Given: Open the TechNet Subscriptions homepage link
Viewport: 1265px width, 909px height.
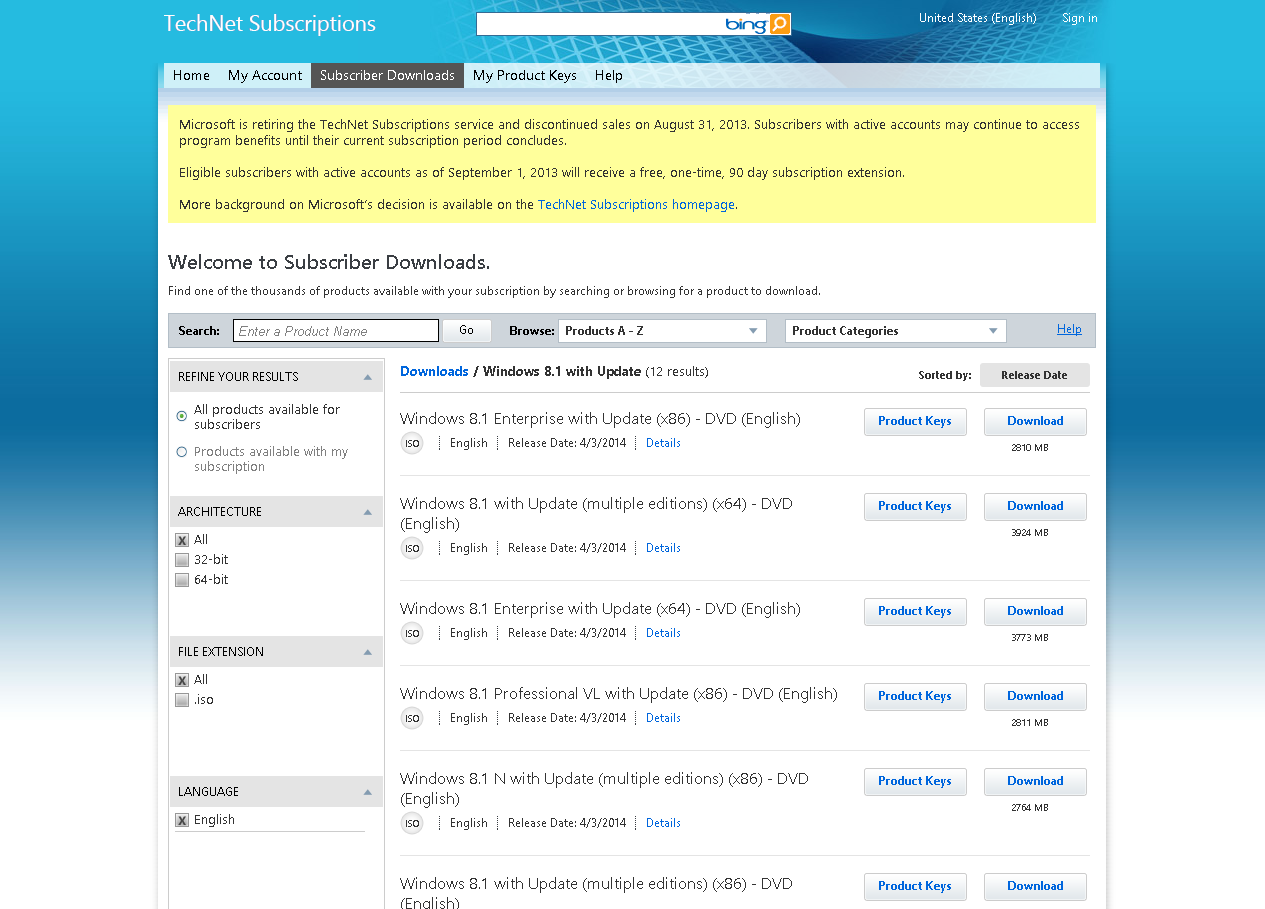Looking at the screenshot, I should point(636,204).
